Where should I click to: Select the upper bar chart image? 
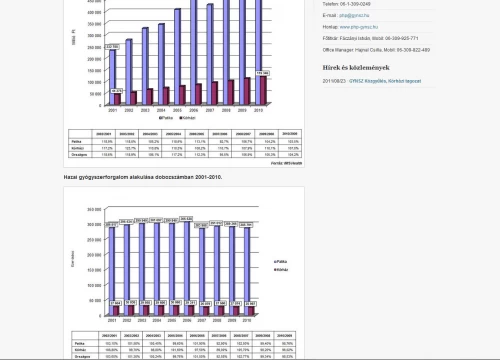(x=184, y=83)
